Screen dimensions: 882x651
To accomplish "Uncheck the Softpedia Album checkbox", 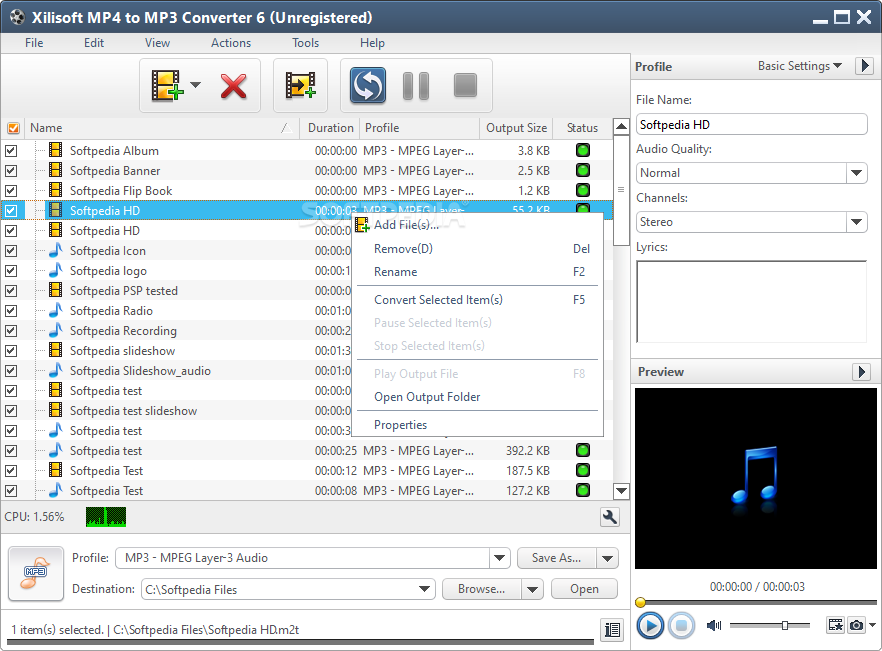I will pos(11,151).
